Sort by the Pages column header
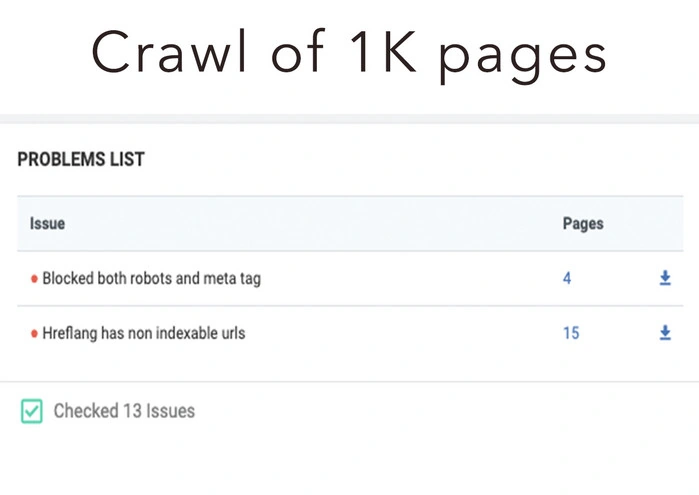 click(x=582, y=224)
